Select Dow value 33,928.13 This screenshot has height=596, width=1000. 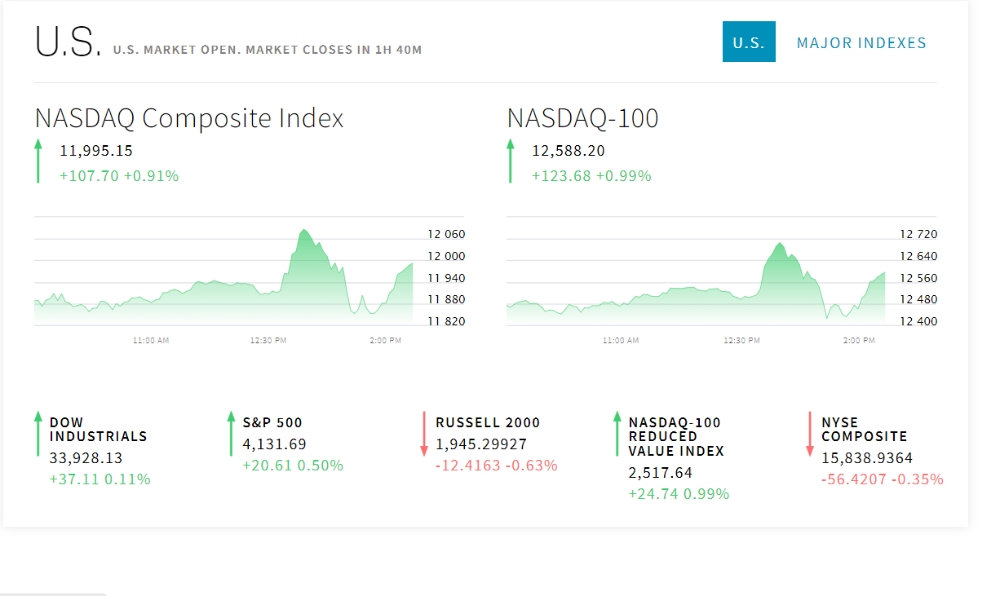(x=86, y=458)
